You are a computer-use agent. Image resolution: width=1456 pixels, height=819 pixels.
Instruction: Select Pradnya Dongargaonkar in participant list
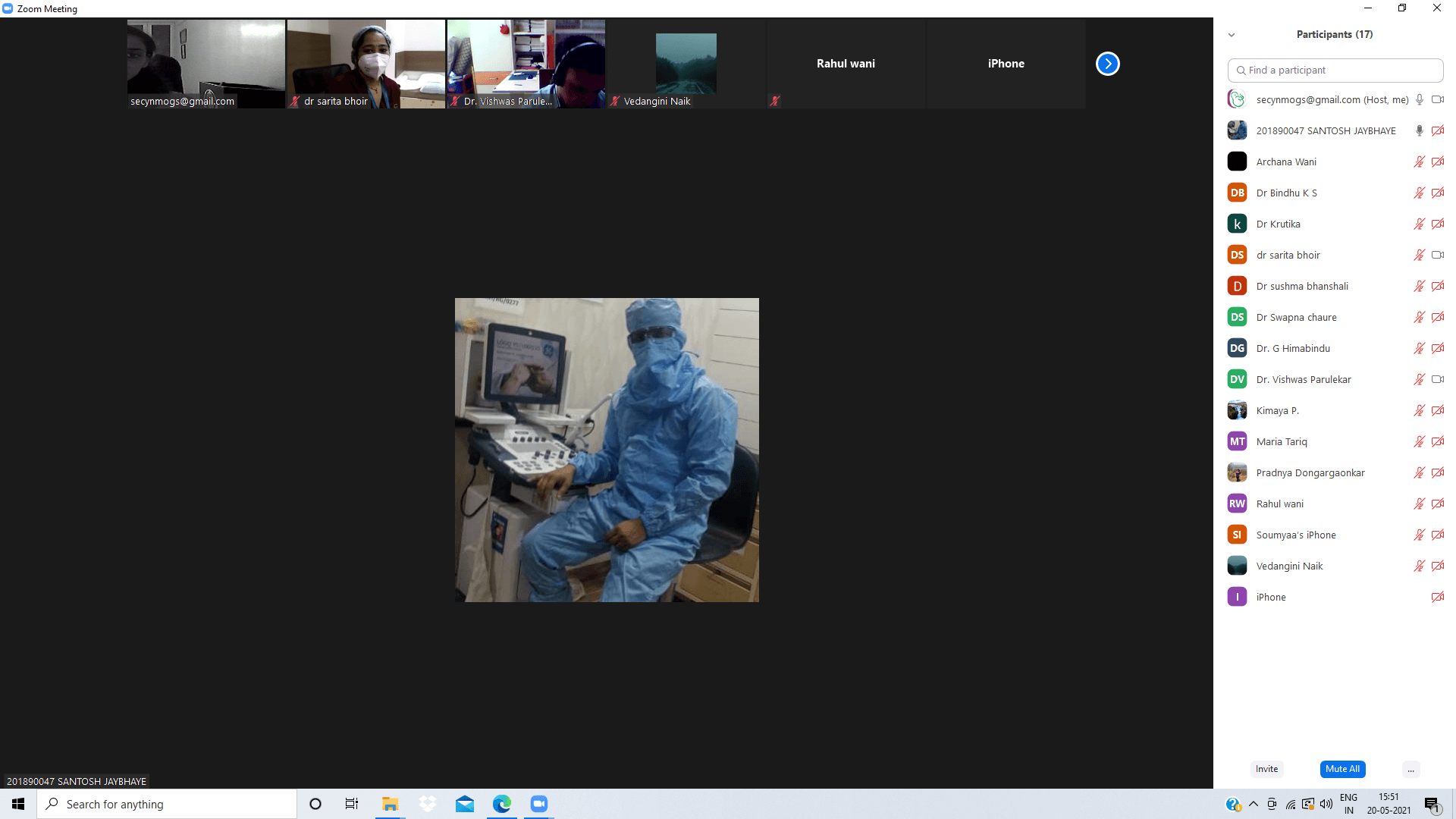tap(1310, 472)
